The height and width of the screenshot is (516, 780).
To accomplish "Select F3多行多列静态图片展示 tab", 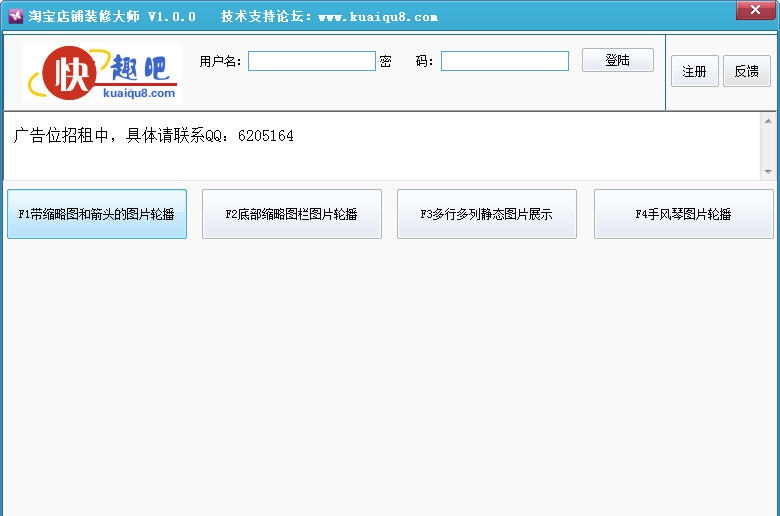I will 487,214.
